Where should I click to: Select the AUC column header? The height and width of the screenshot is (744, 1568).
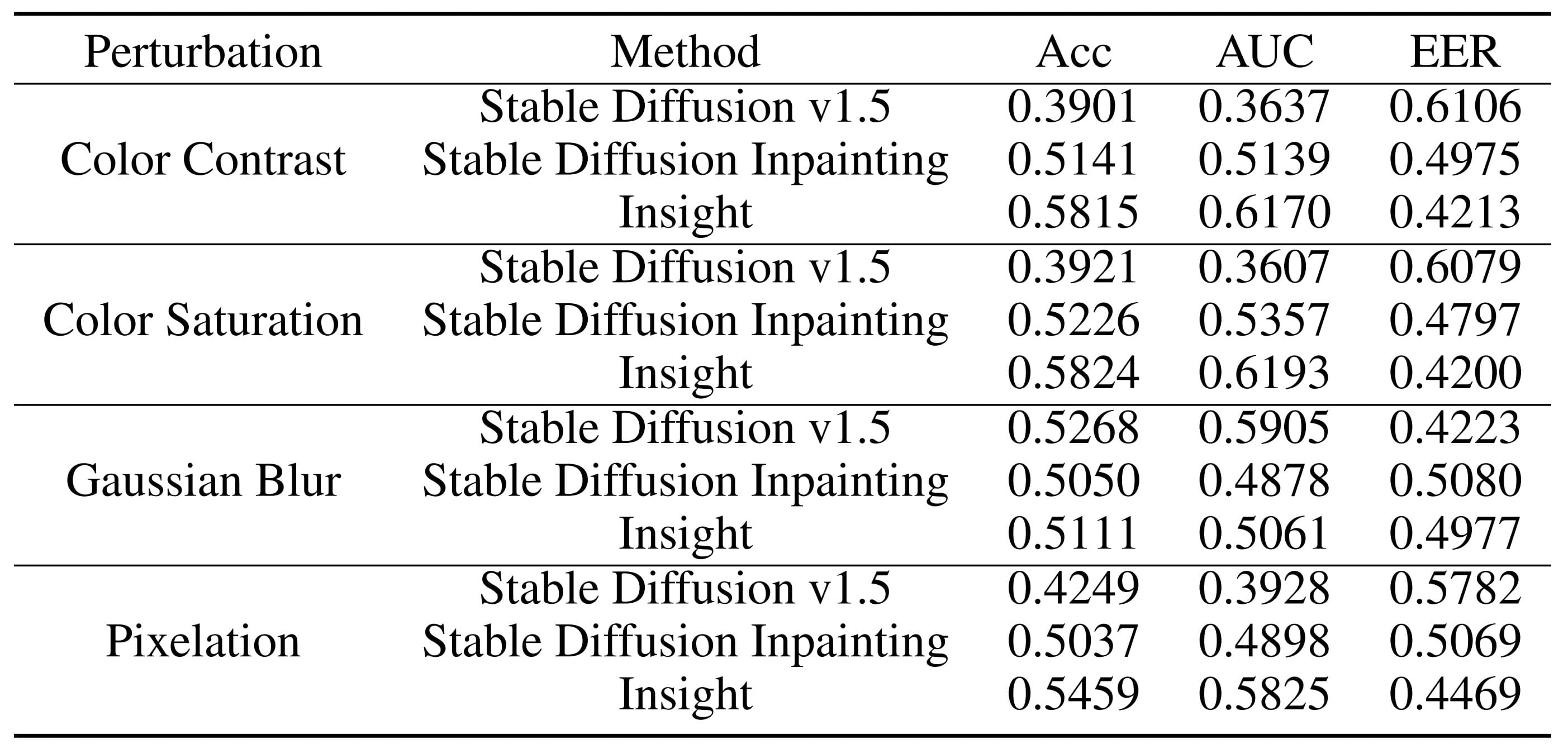pyautogui.click(x=1264, y=53)
